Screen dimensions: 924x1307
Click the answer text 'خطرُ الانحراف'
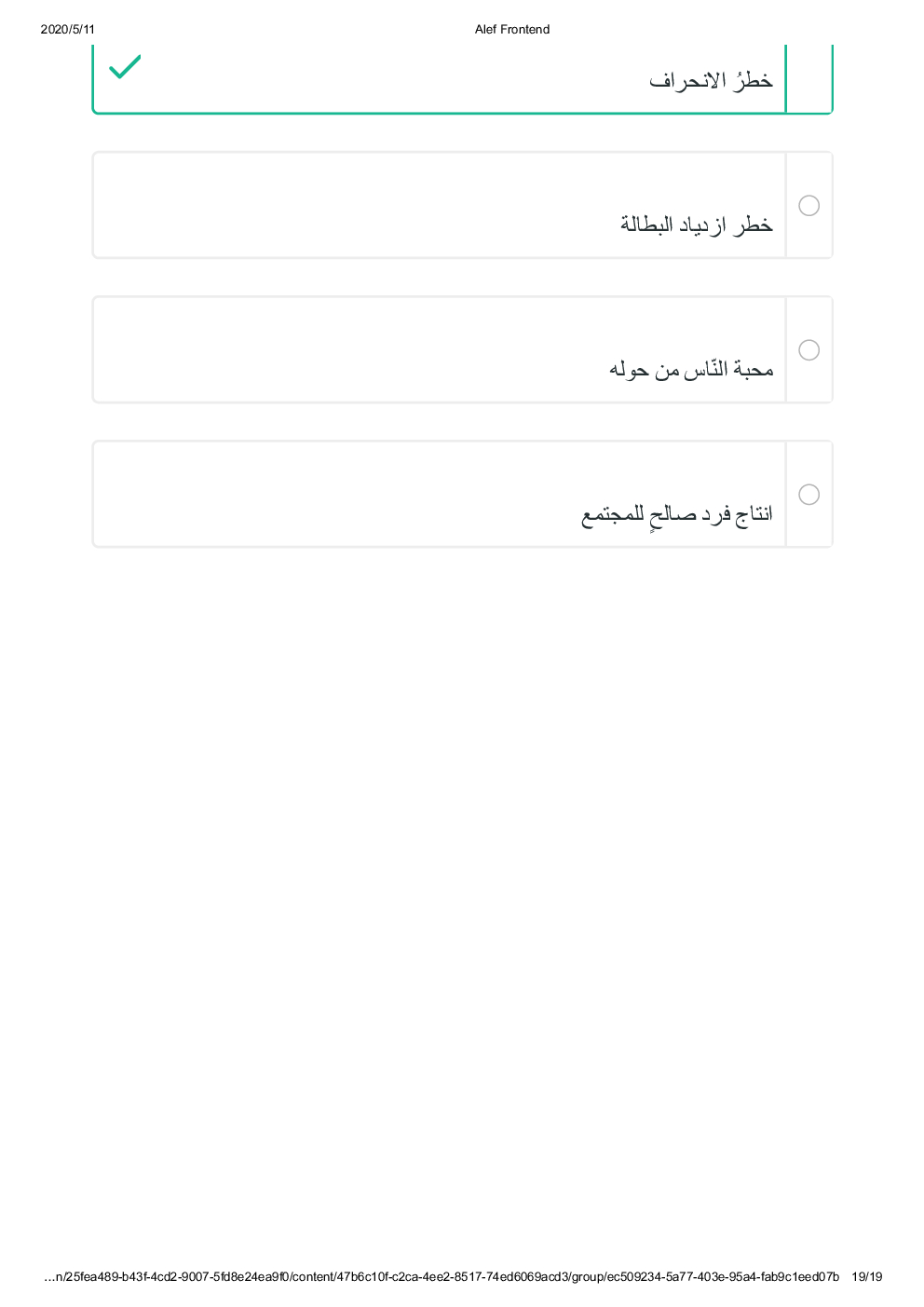(711, 81)
